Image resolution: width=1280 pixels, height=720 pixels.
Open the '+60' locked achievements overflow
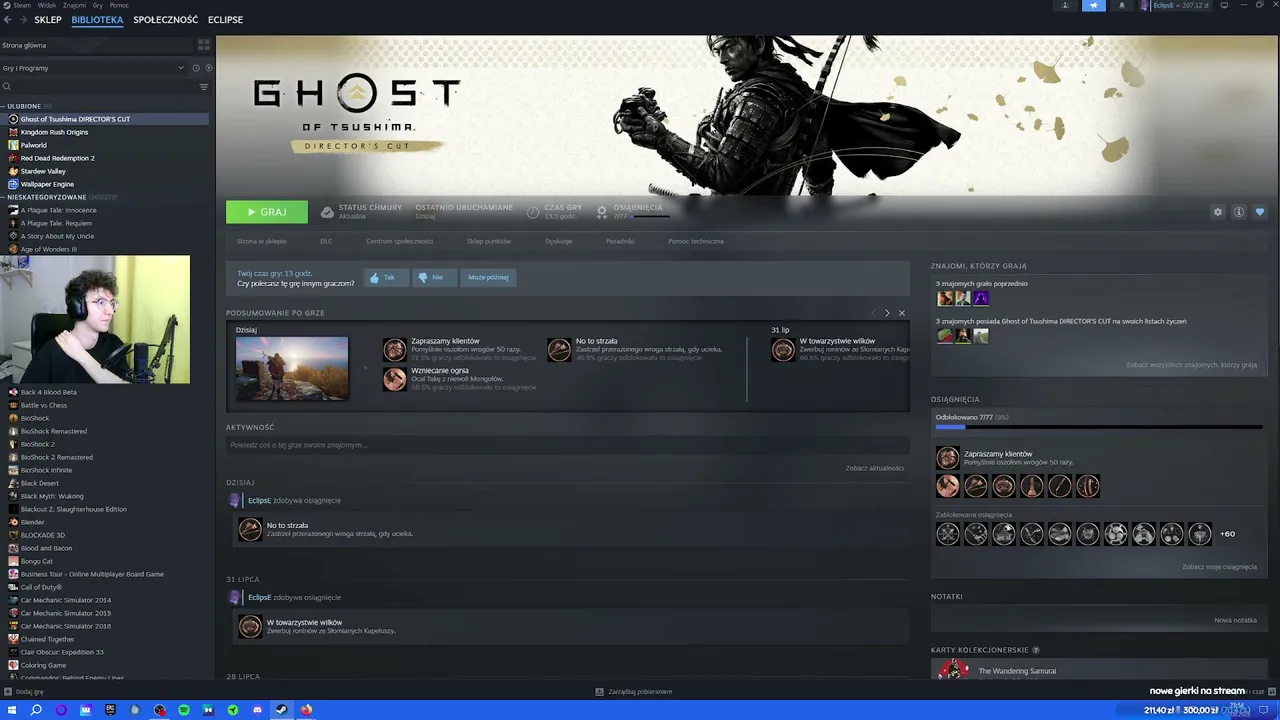pyautogui.click(x=1227, y=534)
